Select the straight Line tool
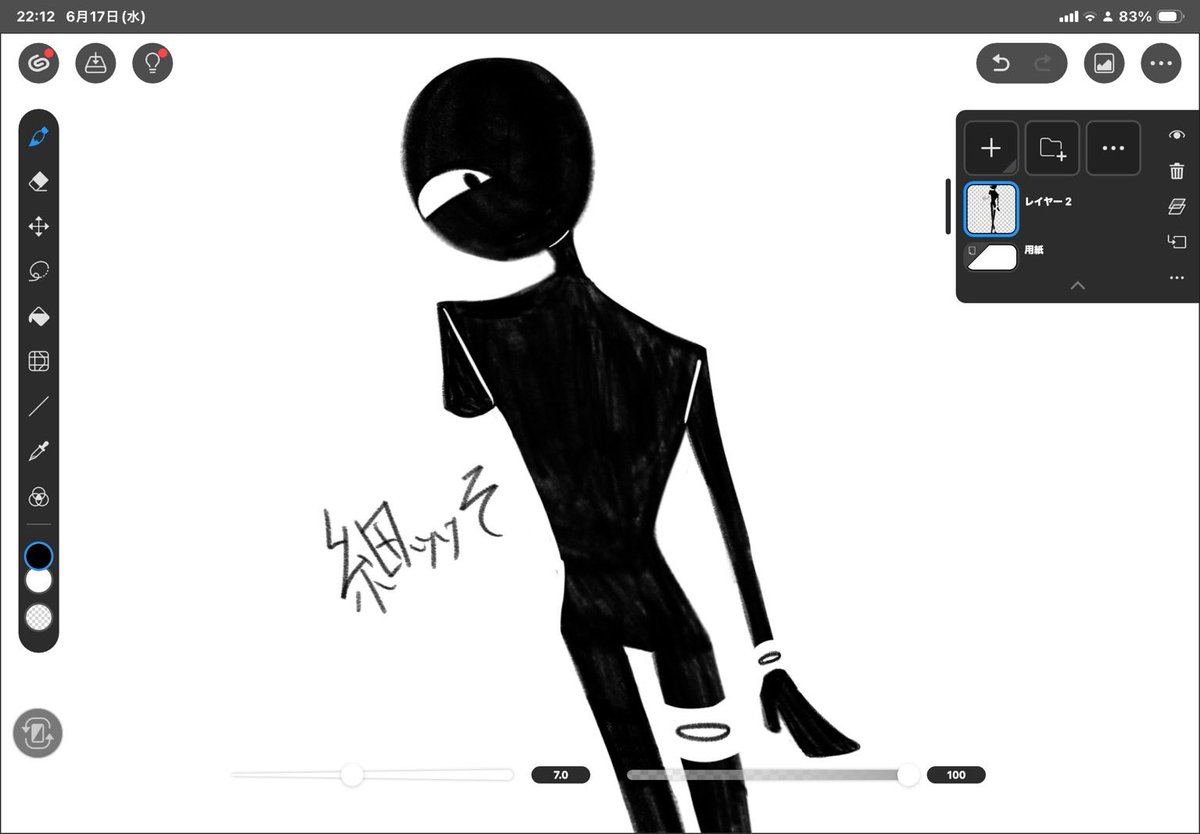The width and height of the screenshot is (1200, 834). [x=39, y=406]
